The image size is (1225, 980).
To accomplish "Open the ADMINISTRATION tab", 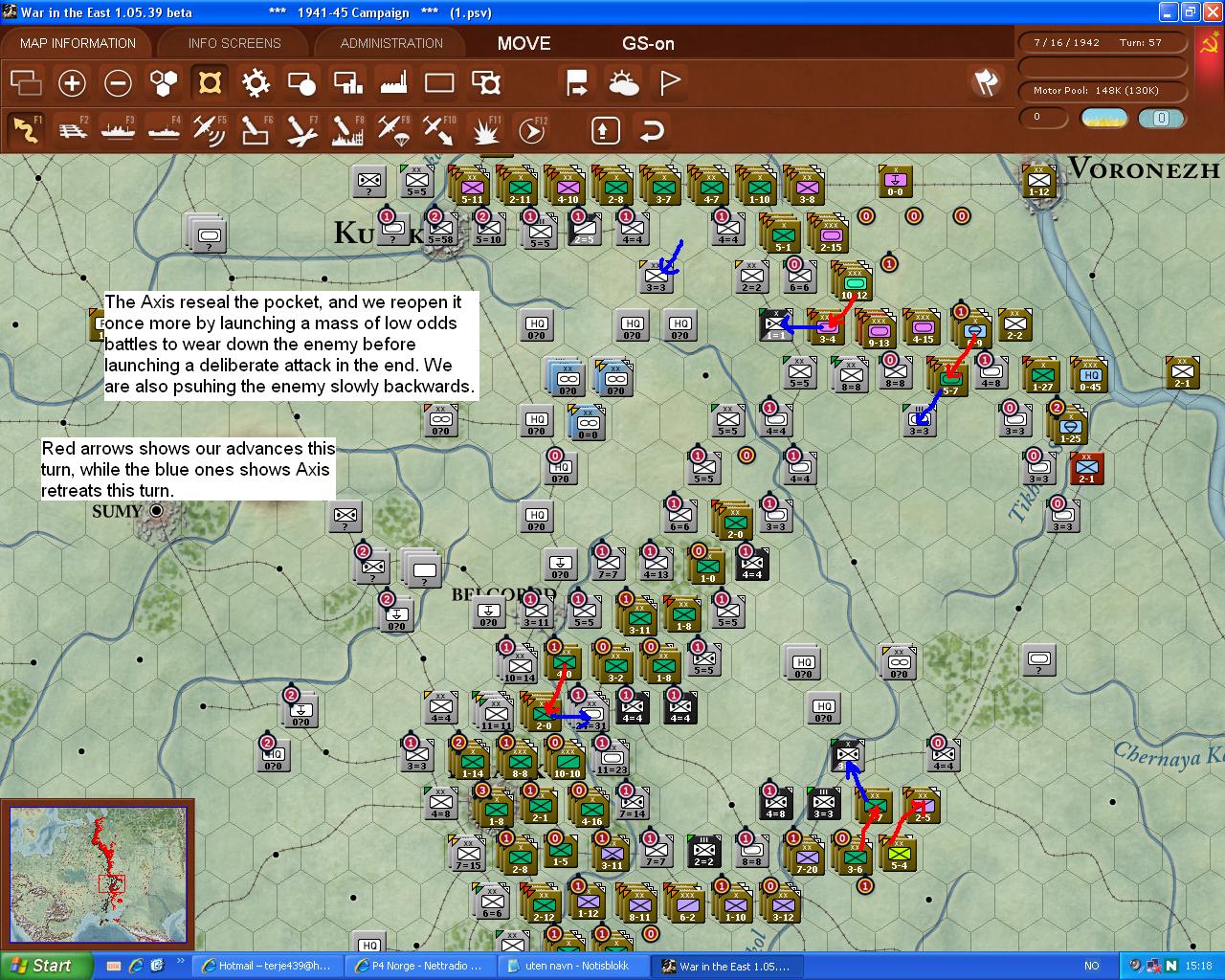I will [391, 43].
